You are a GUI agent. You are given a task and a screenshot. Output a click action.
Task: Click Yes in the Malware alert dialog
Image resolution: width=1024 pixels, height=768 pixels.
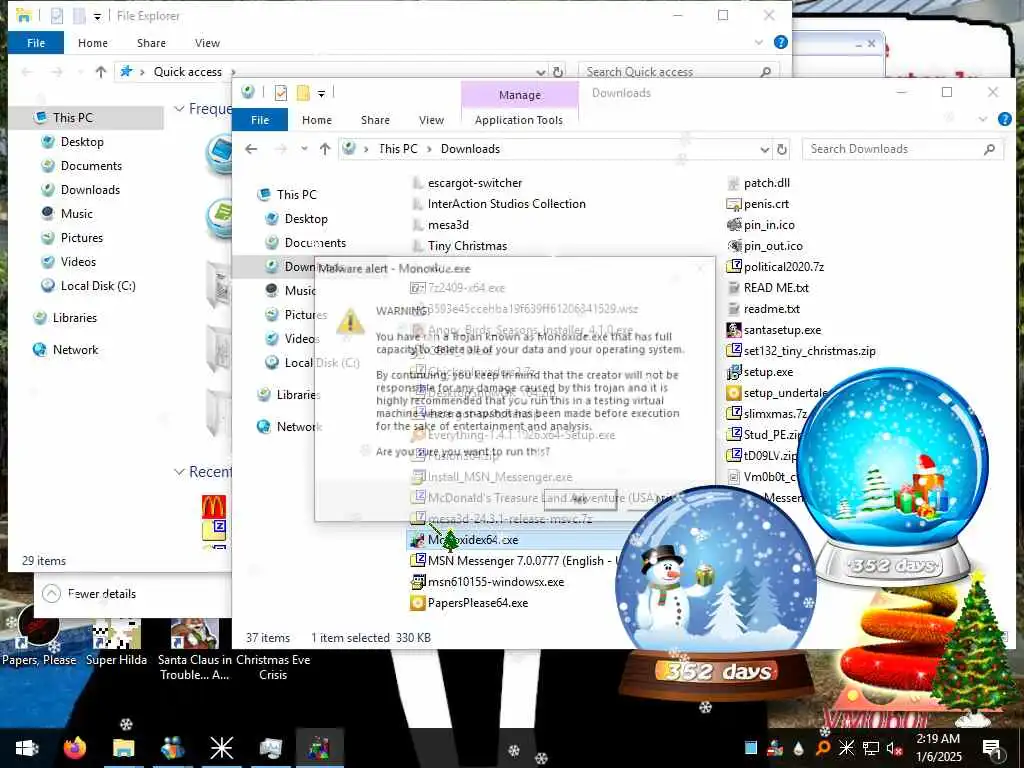[580, 499]
